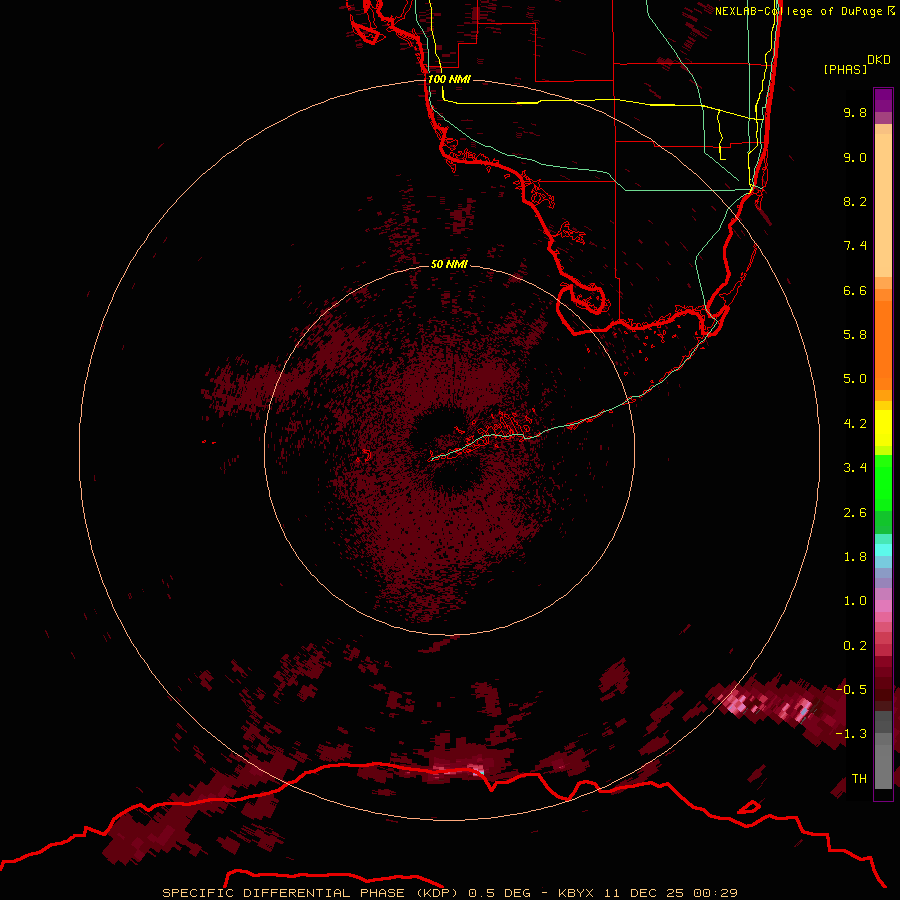This screenshot has width=900, height=900.
Task: Select the 3.4 scale value
Action: coord(855,468)
